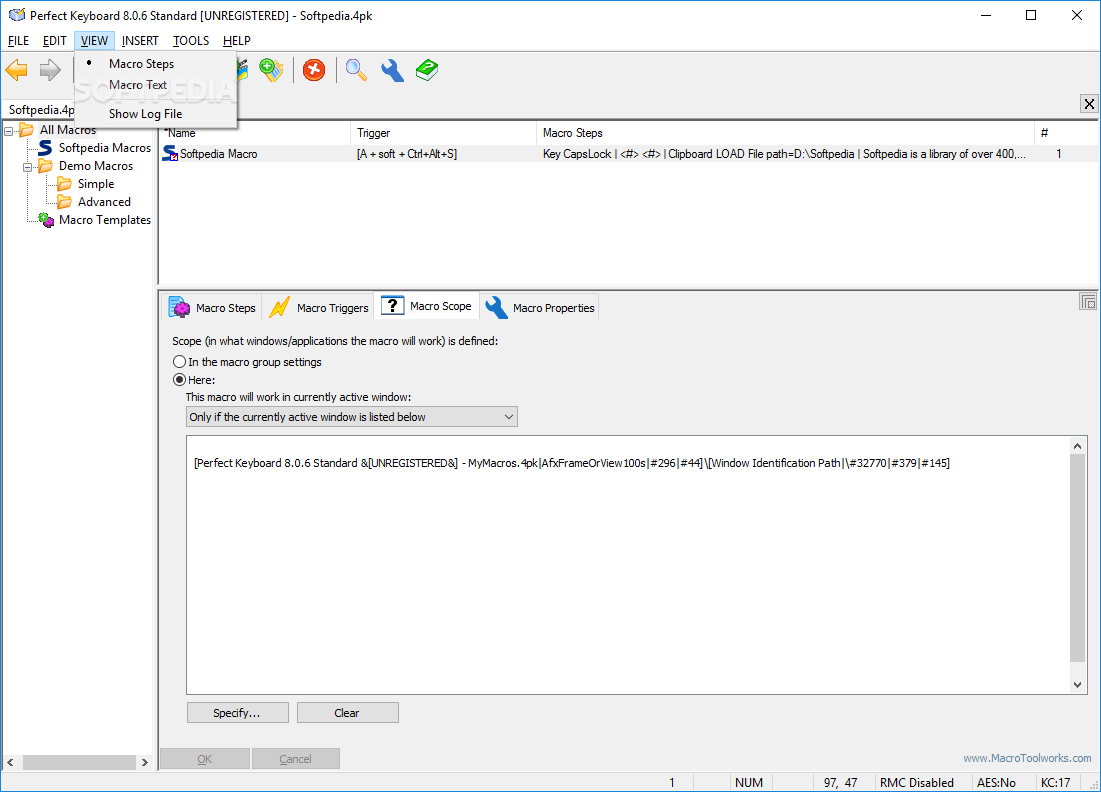Click the green plus add macro icon
Viewport: 1101px width, 792px height.
pos(271,70)
